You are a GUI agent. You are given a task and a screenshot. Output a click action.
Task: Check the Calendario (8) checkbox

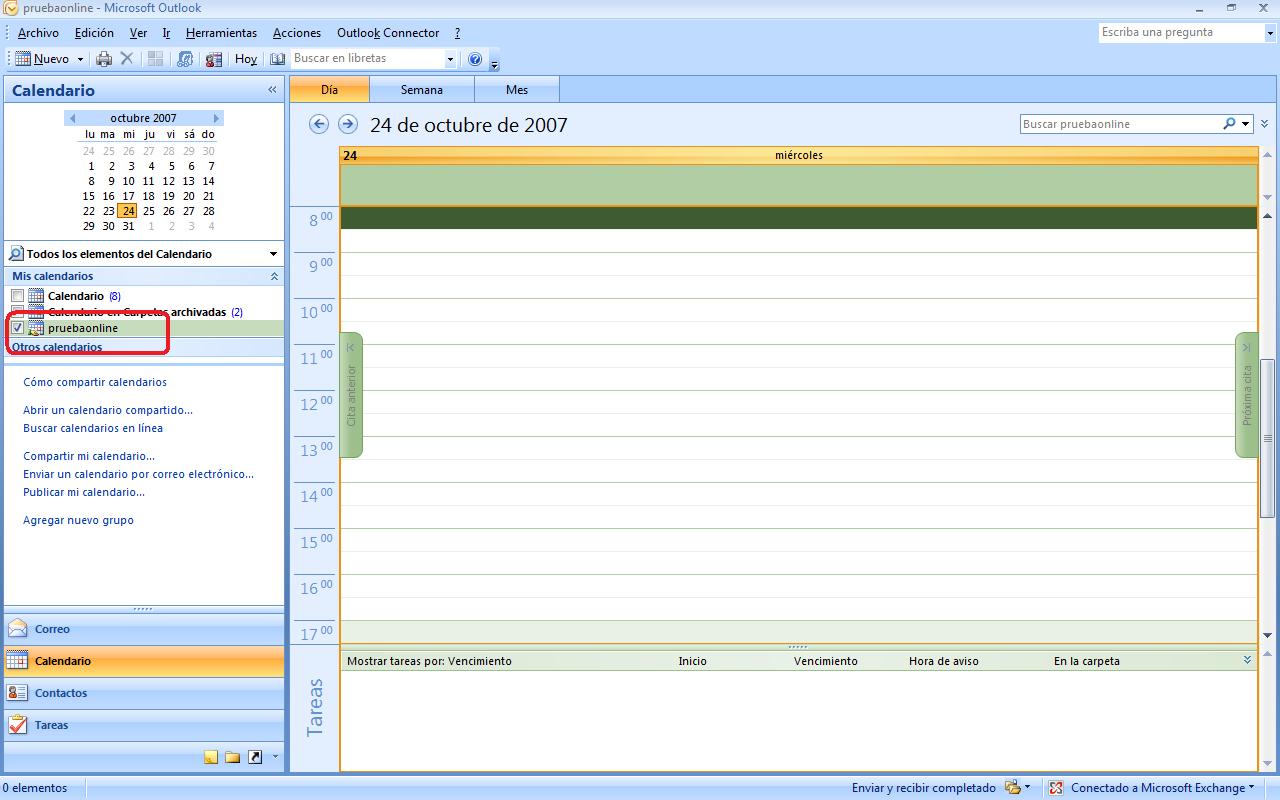(x=18, y=296)
